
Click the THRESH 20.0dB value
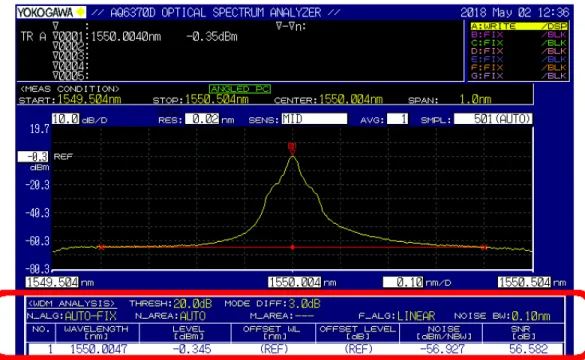click(x=193, y=304)
